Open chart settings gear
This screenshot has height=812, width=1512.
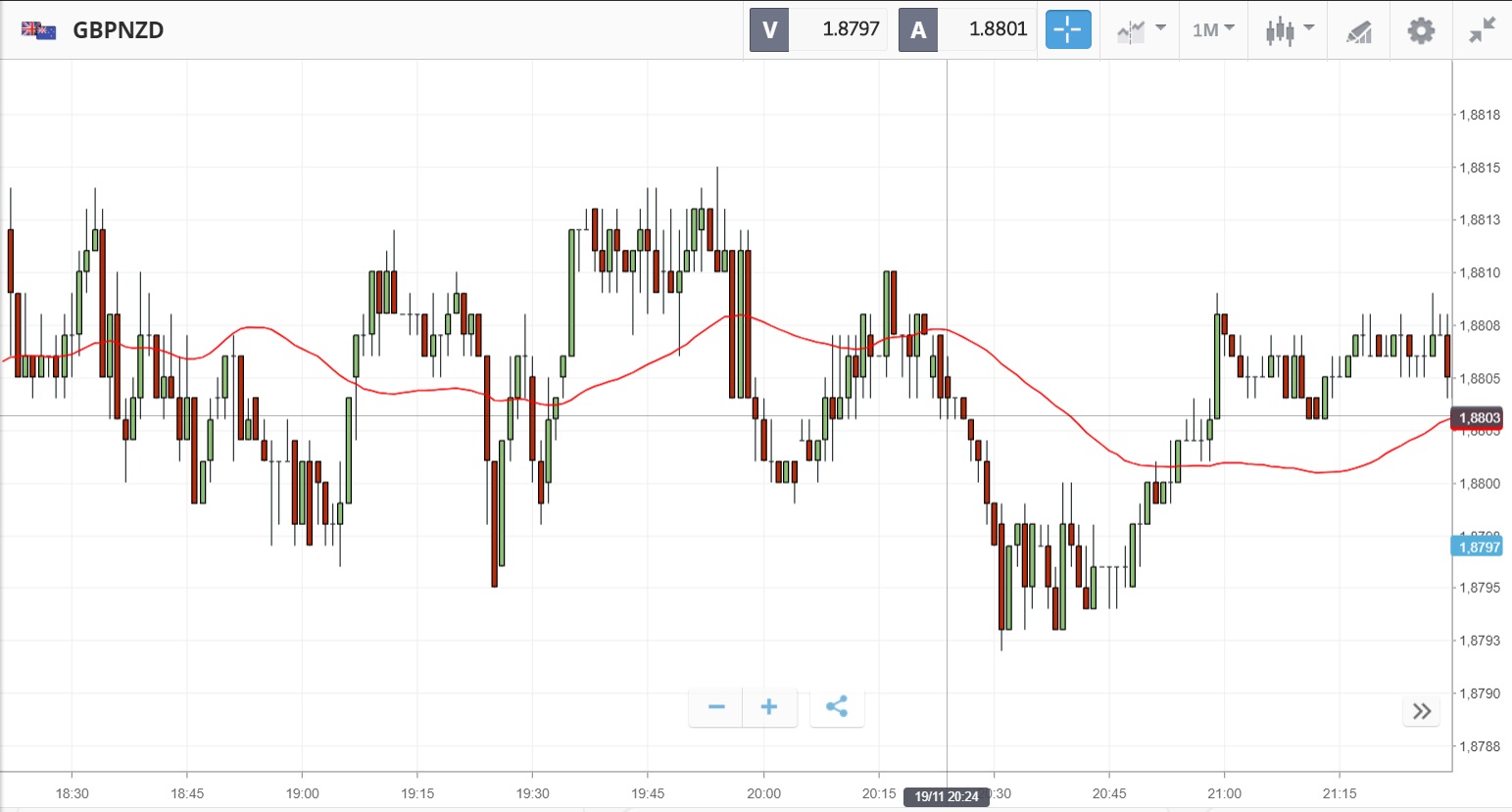[1421, 30]
